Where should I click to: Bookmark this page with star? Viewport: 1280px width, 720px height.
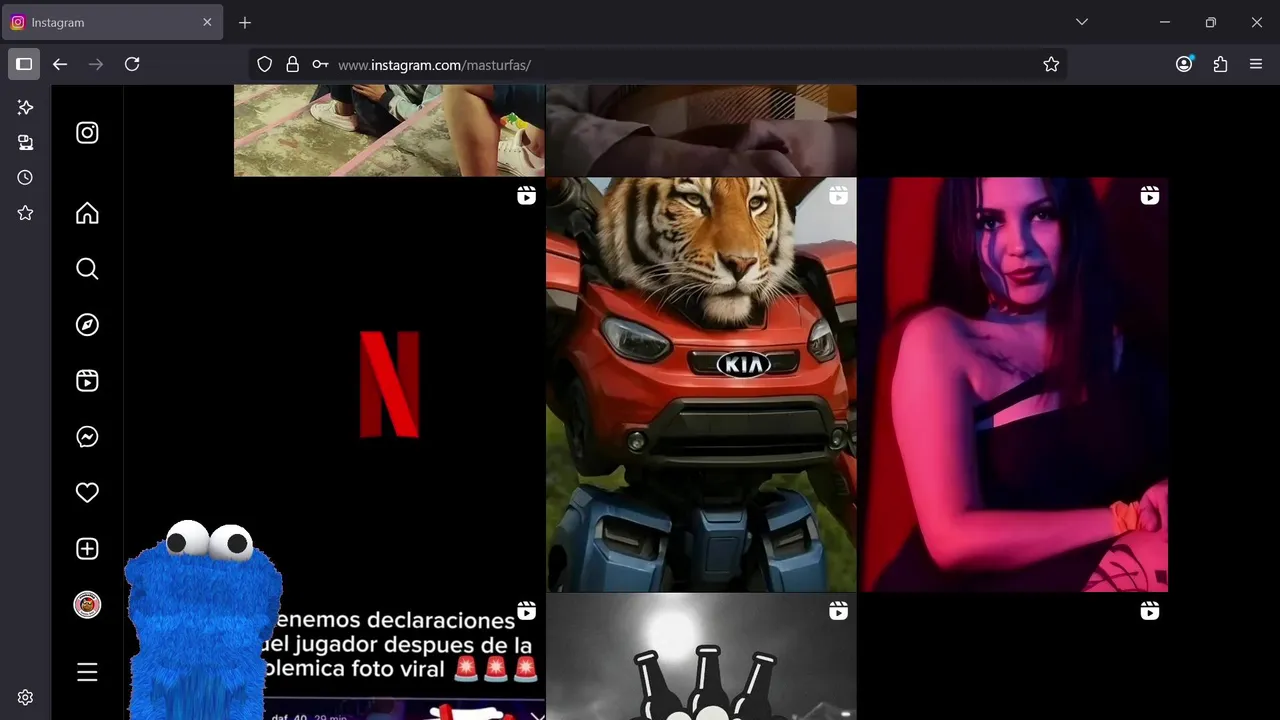click(1051, 64)
